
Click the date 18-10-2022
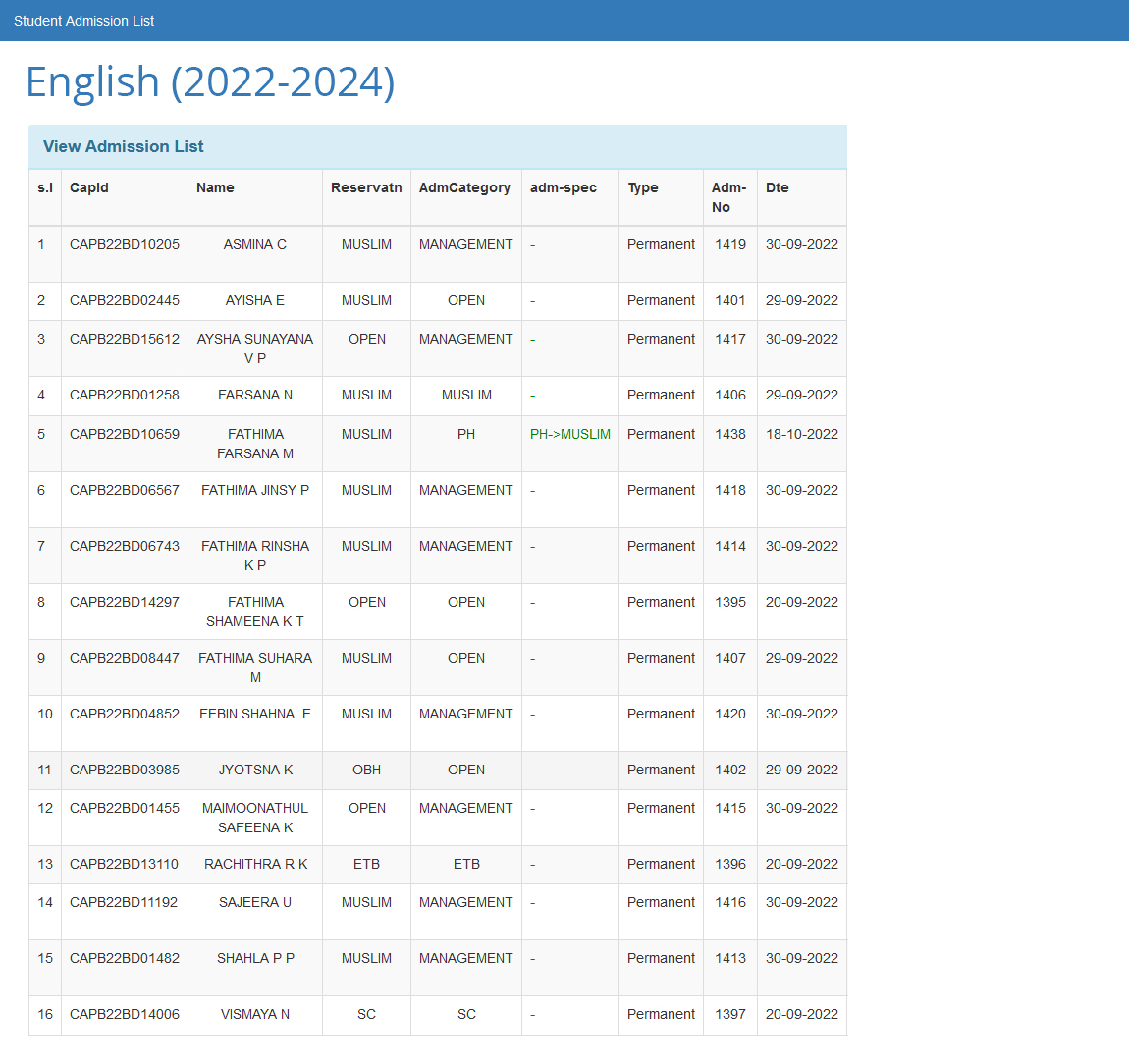coord(802,434)
